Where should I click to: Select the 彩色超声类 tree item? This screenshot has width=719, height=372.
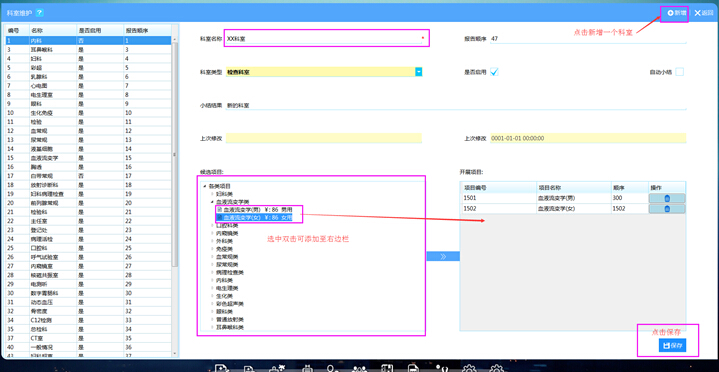230,303
